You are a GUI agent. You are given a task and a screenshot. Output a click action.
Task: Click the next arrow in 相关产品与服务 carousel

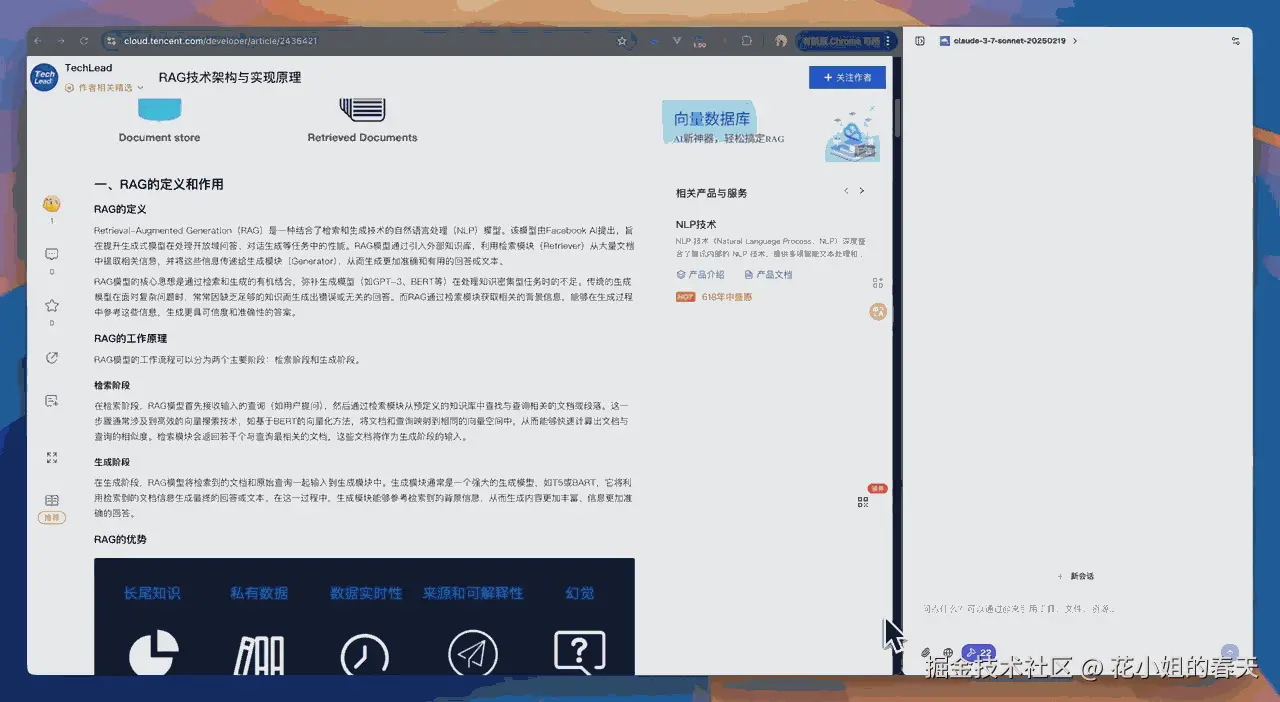click(x=860, y=190)
